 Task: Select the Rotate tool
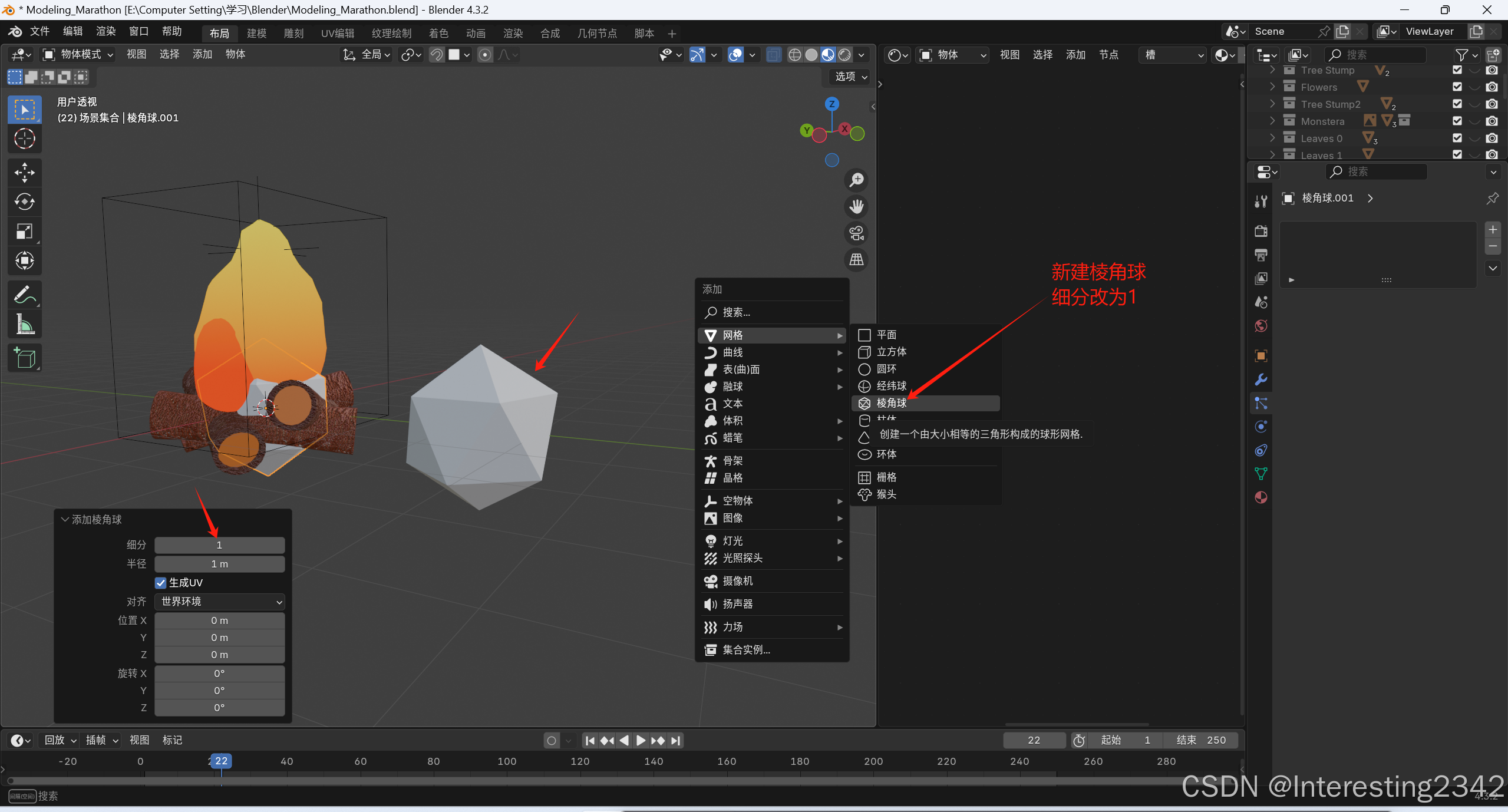pos(24,202)
